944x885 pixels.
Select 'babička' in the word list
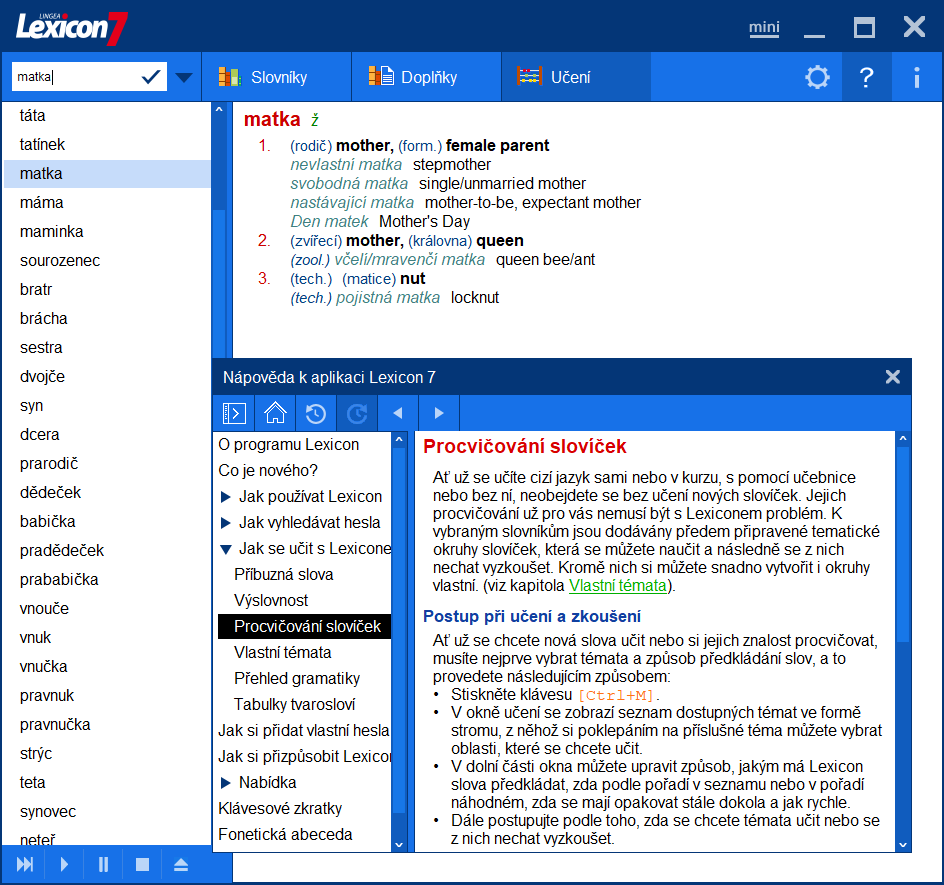107,521
